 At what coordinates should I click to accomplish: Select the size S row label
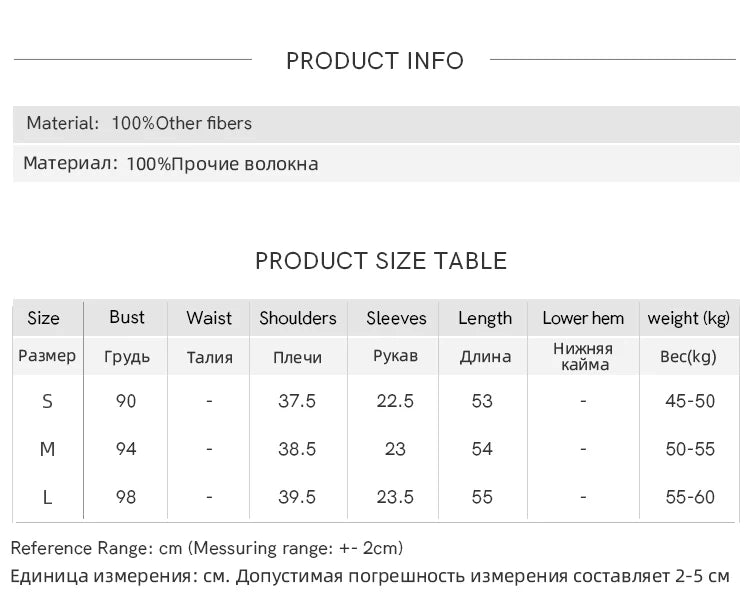click(47, 401)
